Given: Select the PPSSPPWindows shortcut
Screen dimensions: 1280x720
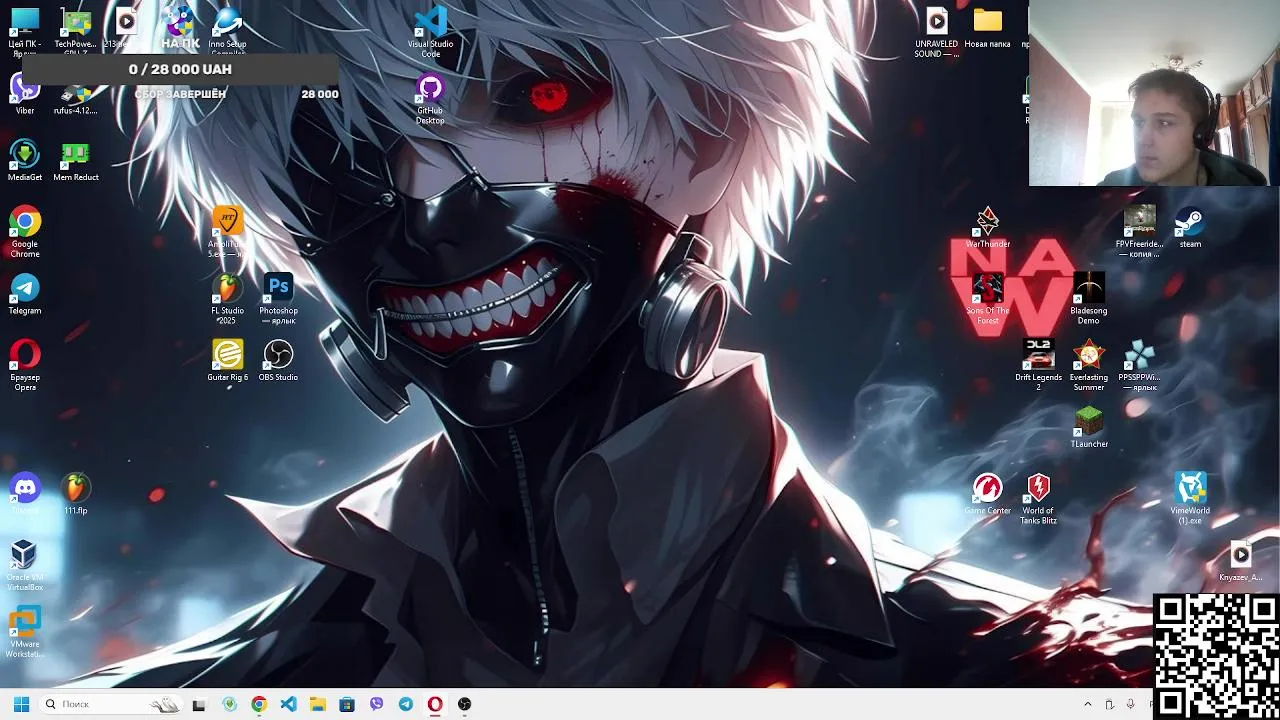Looking at the screenshot, I should click(1139, 364).
